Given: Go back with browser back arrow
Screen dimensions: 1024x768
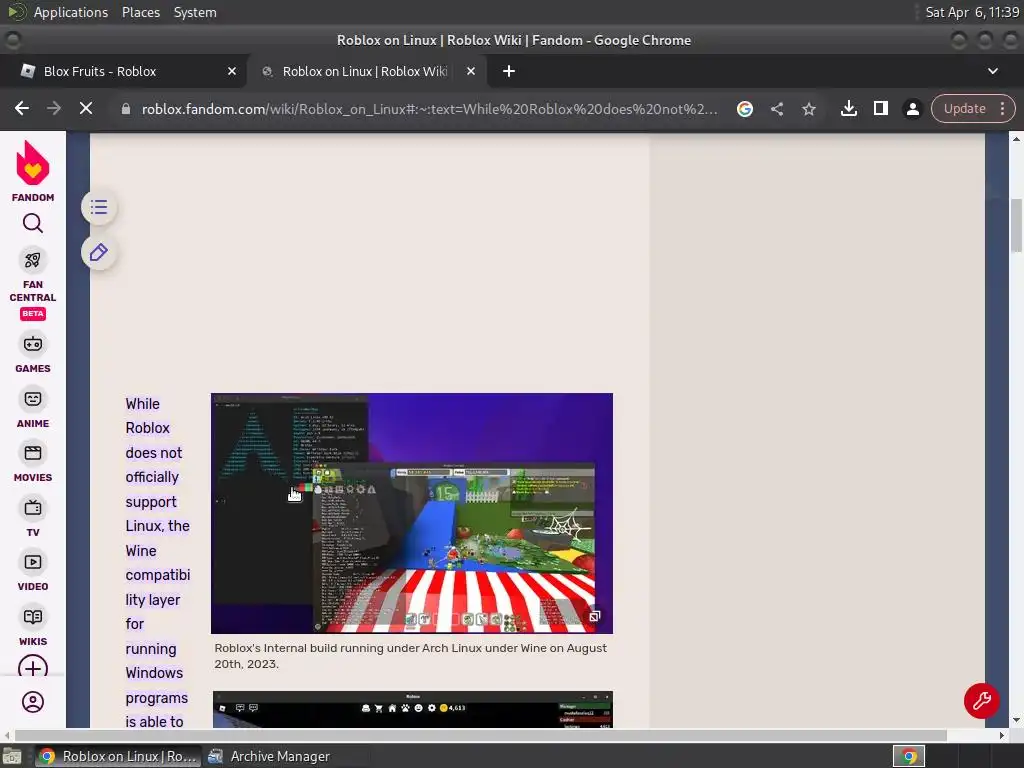Looking at the screenshot, I should click(22, 108).
